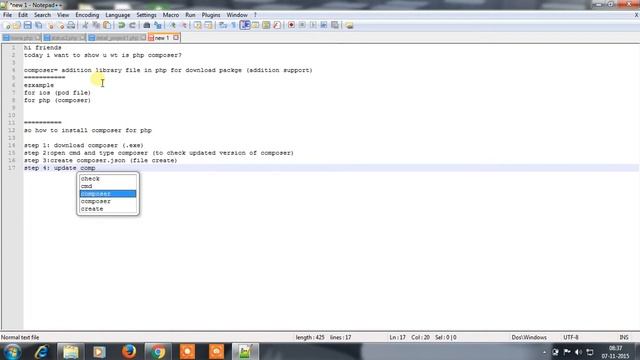This screenshot has width=640, height=360.
Task: Open the Macro menu
Action: (171, 15)
